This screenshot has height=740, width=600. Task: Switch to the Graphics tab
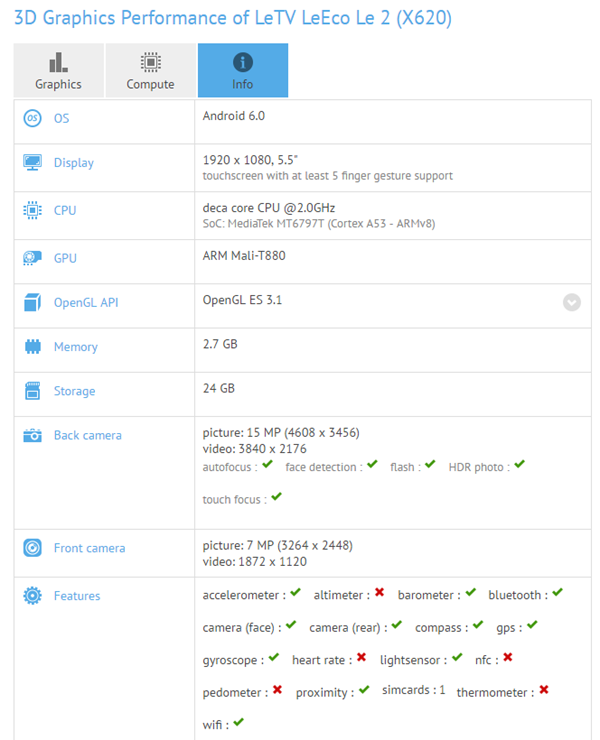59,70
